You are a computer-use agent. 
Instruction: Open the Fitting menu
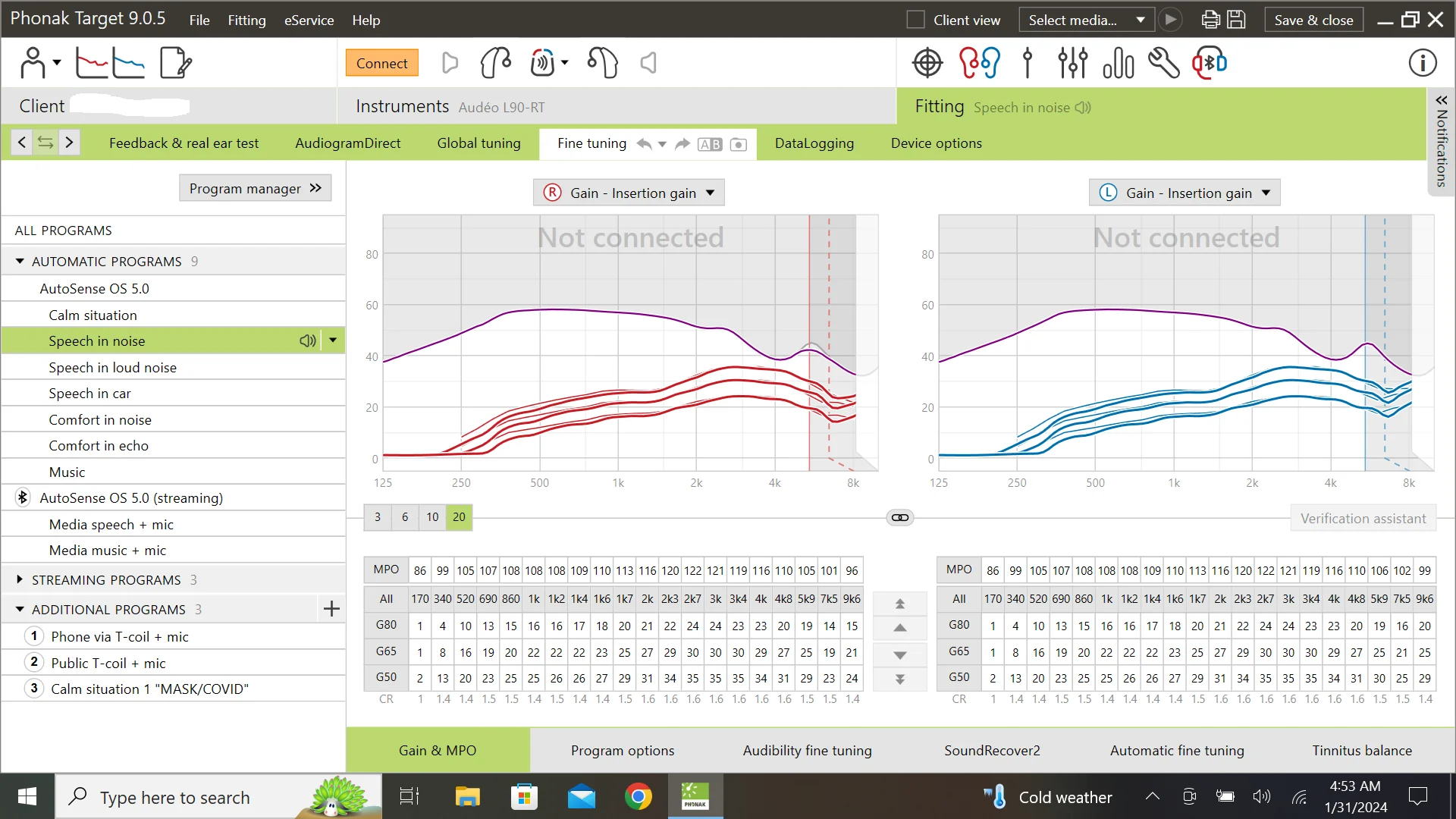pyautogui.click(x=246, y=20)
